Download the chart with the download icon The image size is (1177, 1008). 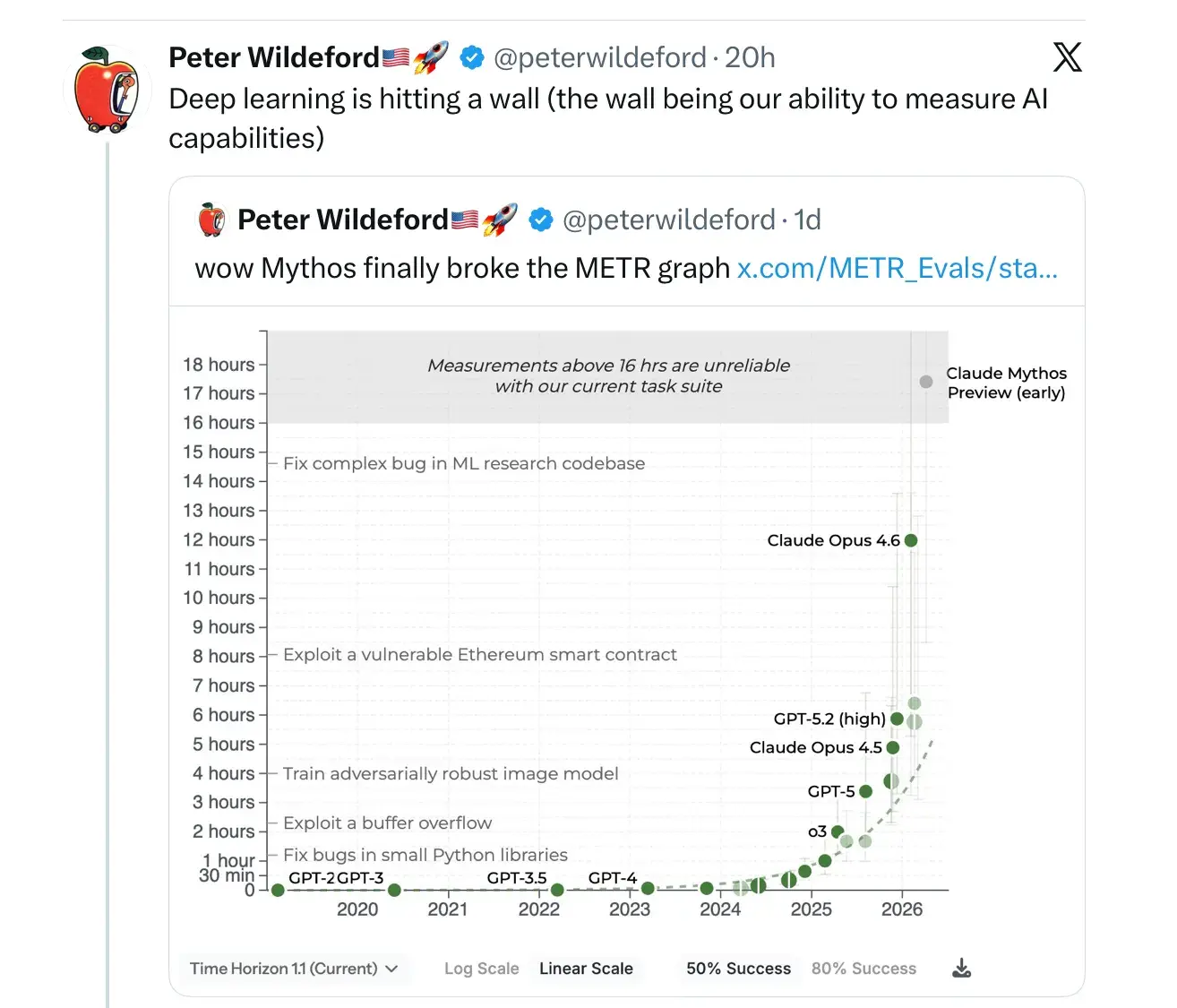click(961, 969)
